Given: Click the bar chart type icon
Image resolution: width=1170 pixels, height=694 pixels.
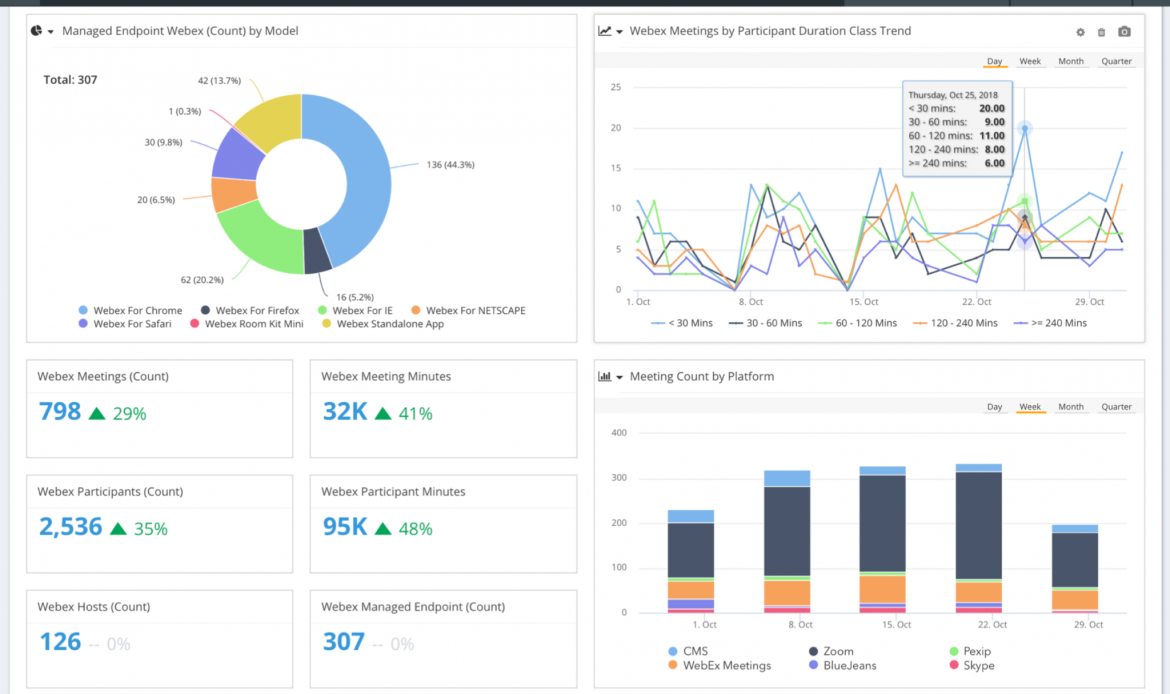Looking at the screenshot, I should (604, 377).
